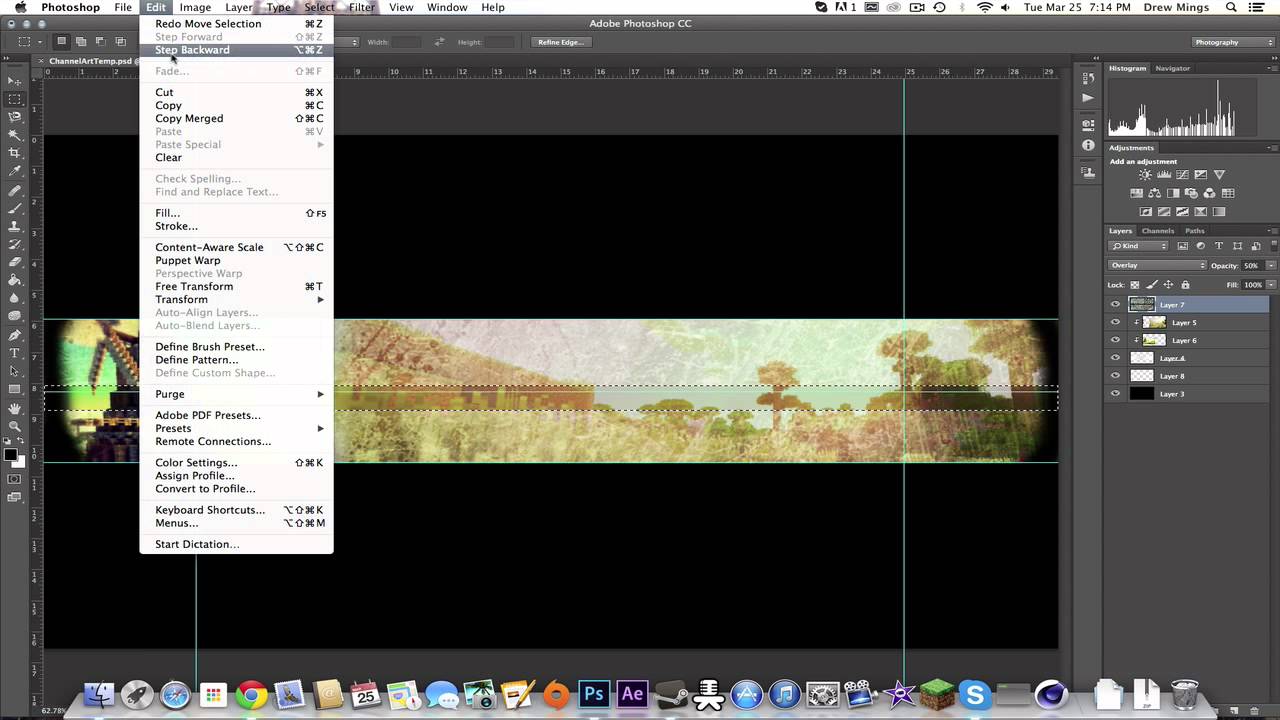The height and width of the screenshot is (720, 1280).
Task: Switch to the Paths tab
Action: [x=1195, y=231]
